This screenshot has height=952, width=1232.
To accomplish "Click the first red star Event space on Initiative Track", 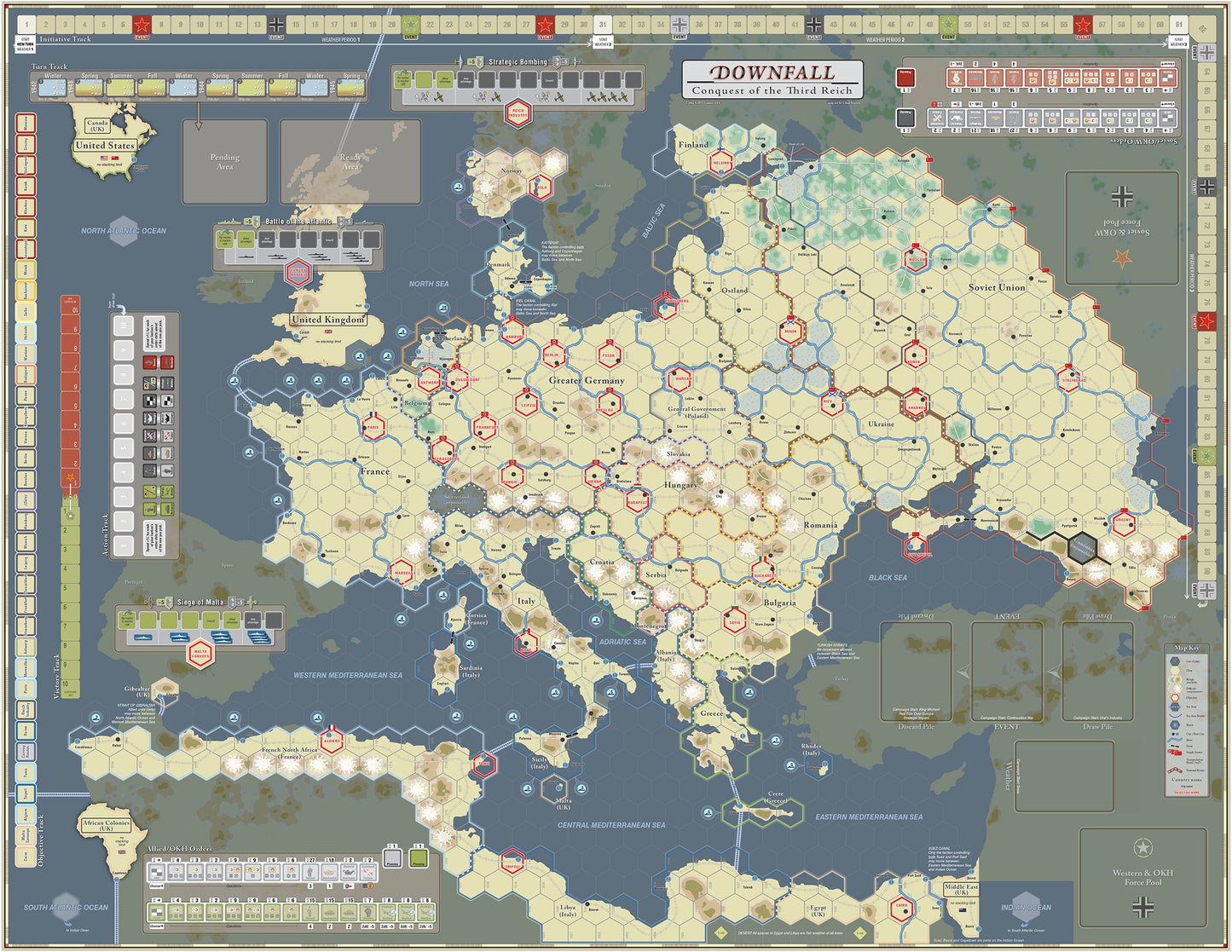I will click(x=142, y=25).
